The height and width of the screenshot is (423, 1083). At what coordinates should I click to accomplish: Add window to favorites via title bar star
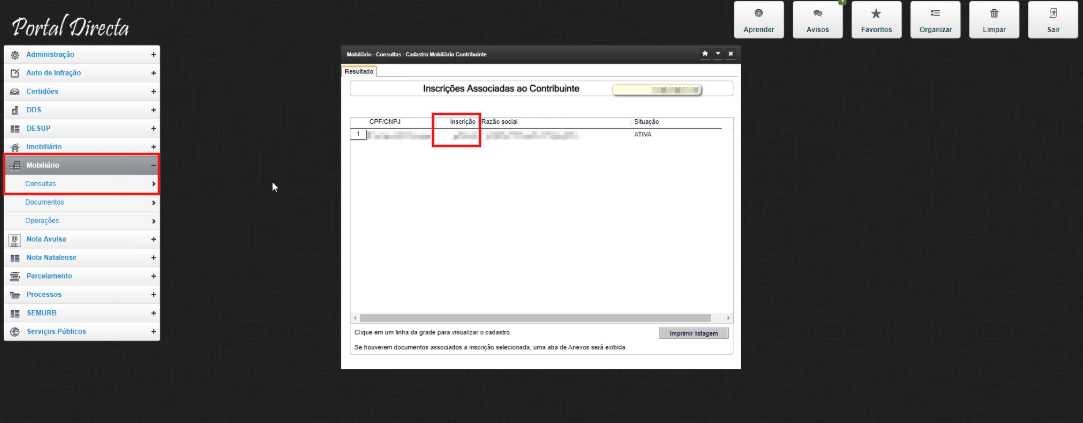point(705,54)
